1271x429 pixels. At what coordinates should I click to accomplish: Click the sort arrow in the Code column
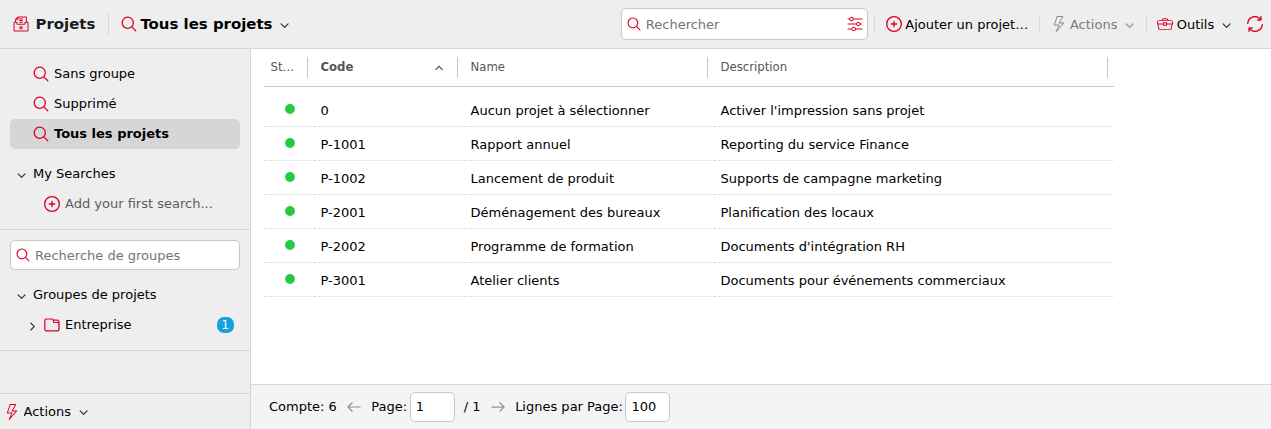click(x=439, y=68)
